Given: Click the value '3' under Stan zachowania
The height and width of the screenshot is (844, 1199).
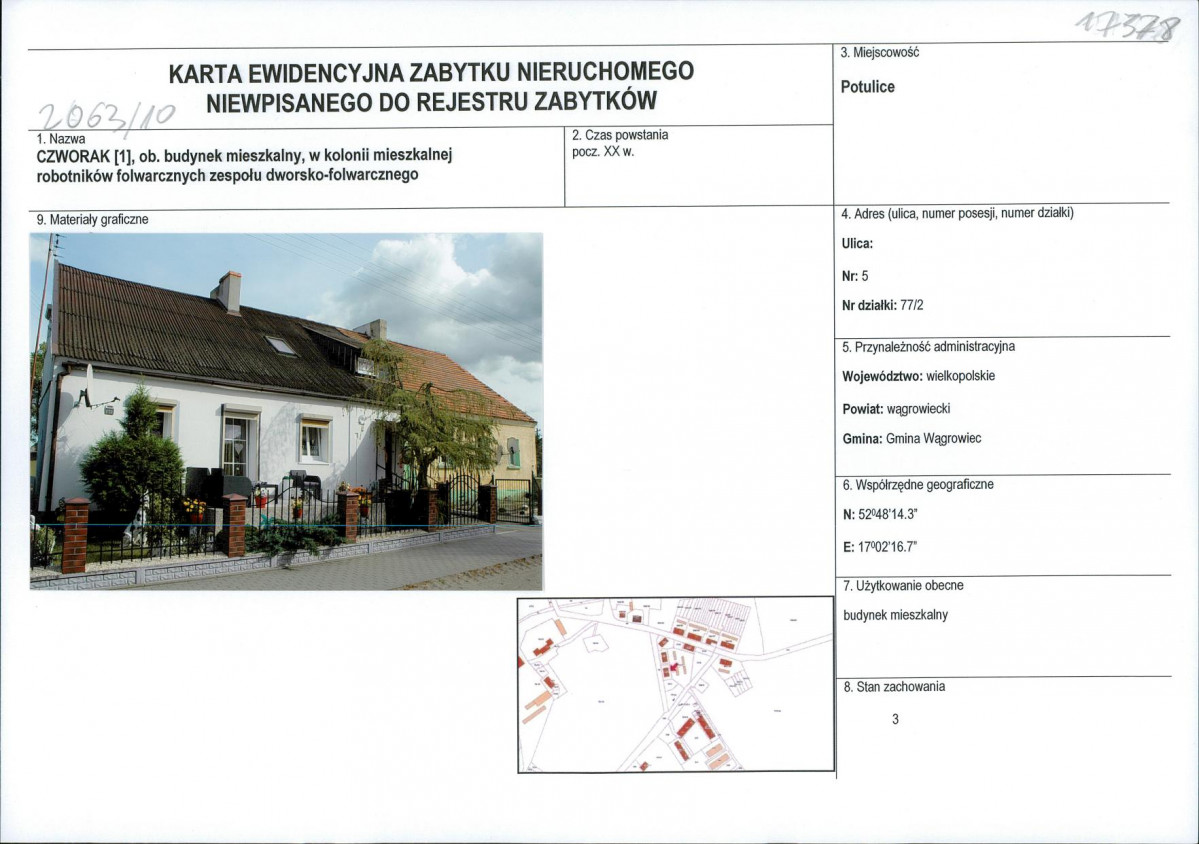Looking at the screenshot, I should click(895, 719).
